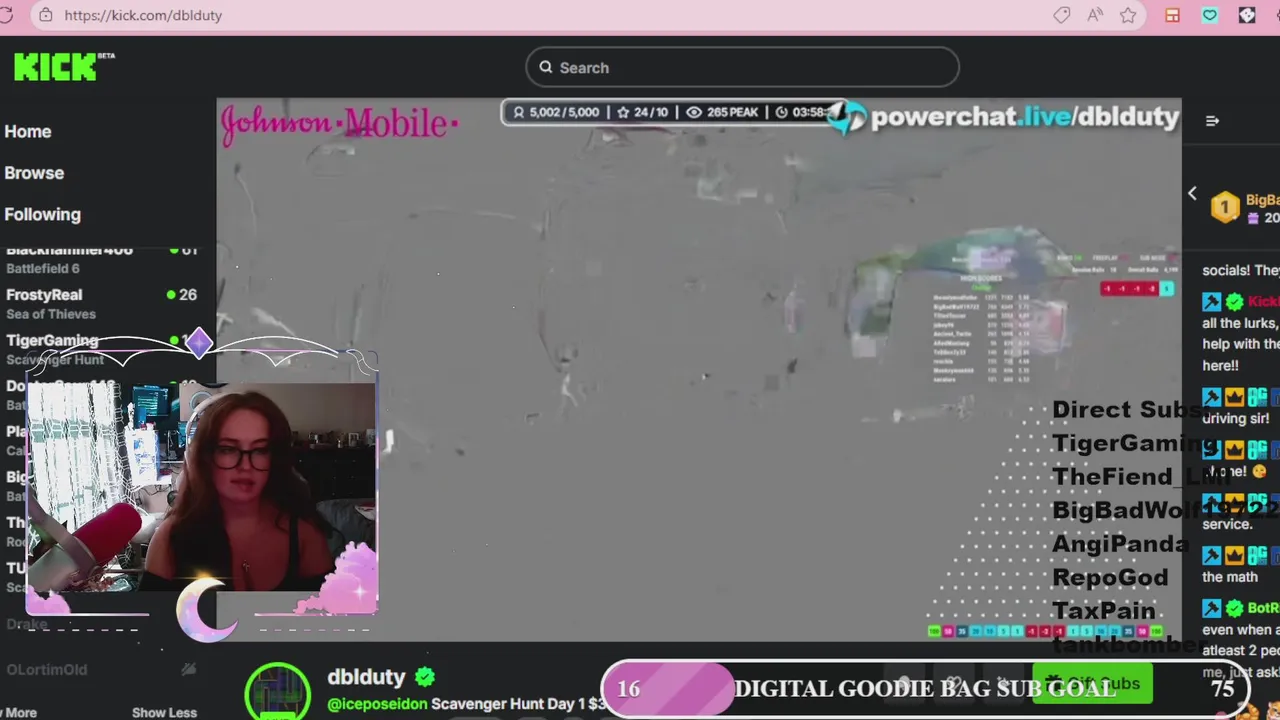Click the dblduty channel avatar
1280x720 pixels.
tap(278, 692)
